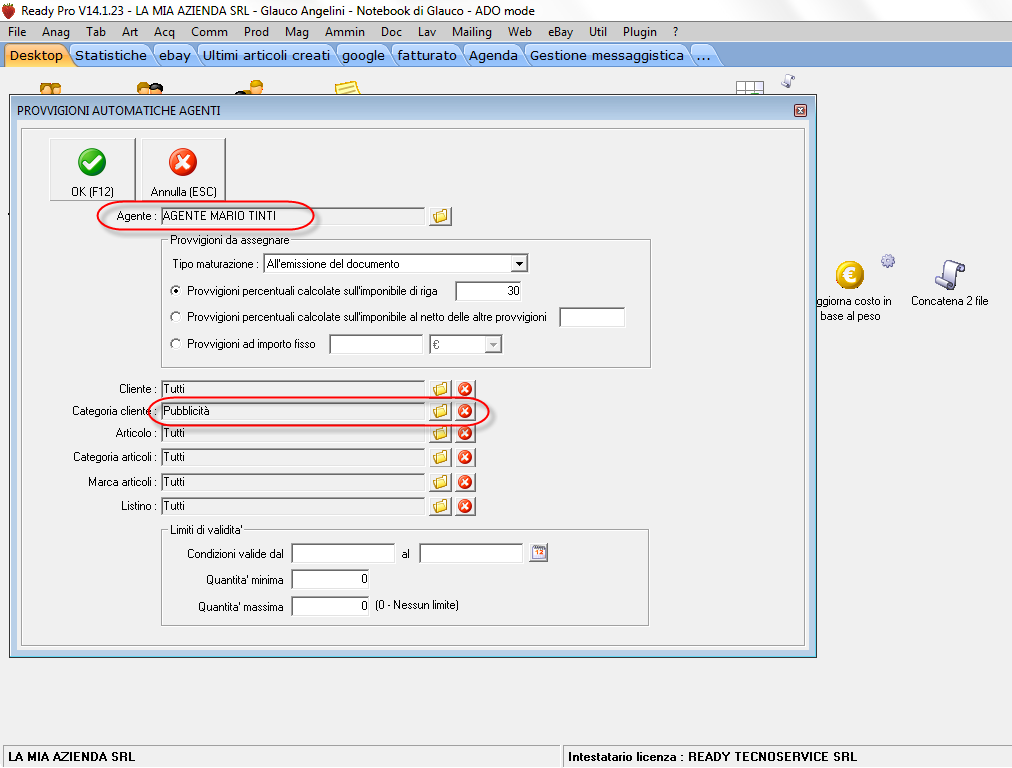Click the net provvigioni percentage input field
Image resolution: width=1012 pixels, height=768 pixels.
[592, 317]
